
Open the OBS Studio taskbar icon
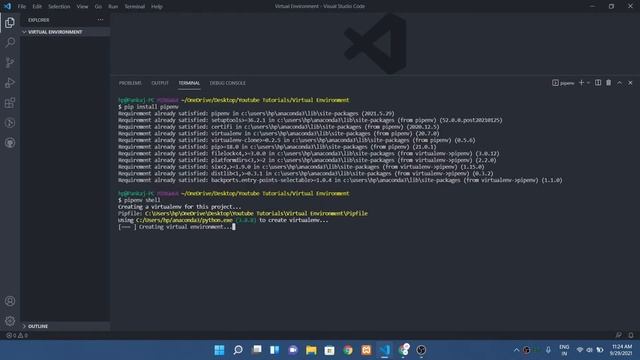(421, 350)
